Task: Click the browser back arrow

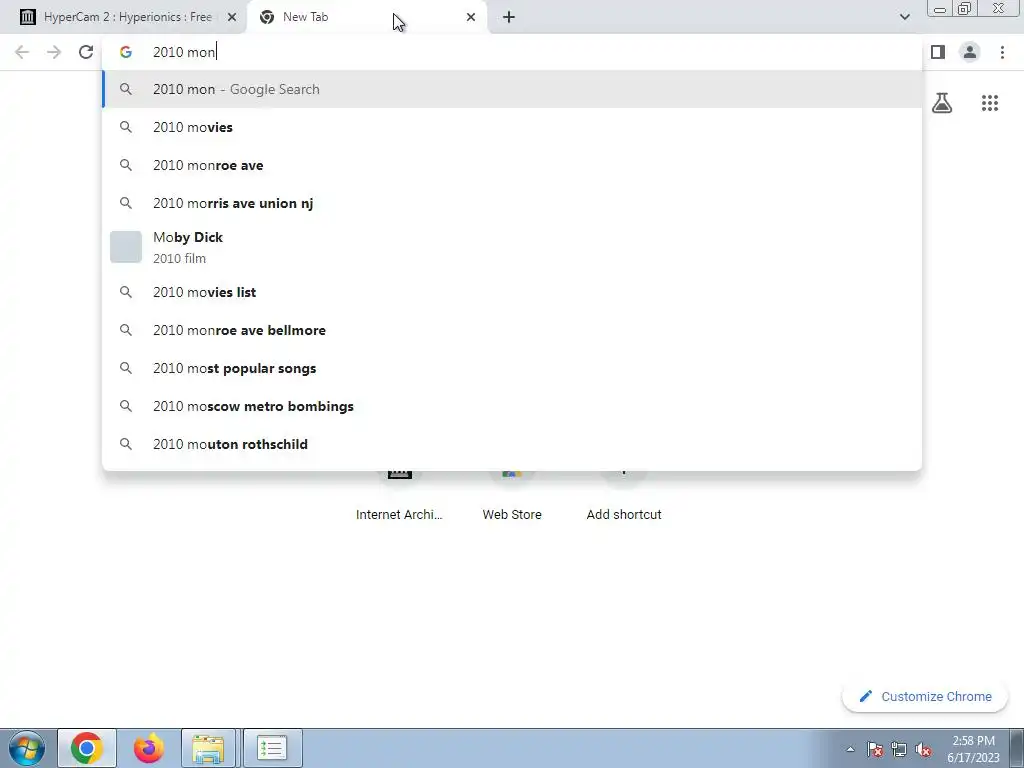Action: [22, 52]
